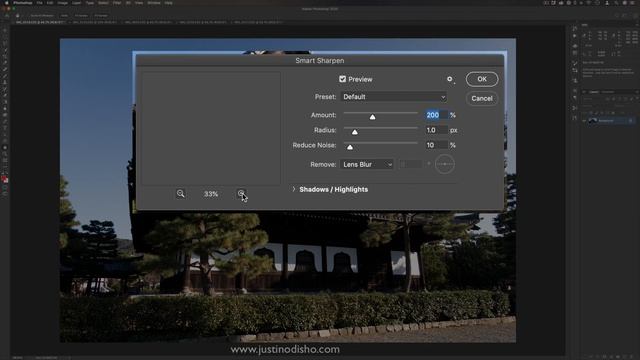The width and height of the screenshot is (640, 360).
Task: Open the Smart Sharpen gear settings menu
Action: 450,79
